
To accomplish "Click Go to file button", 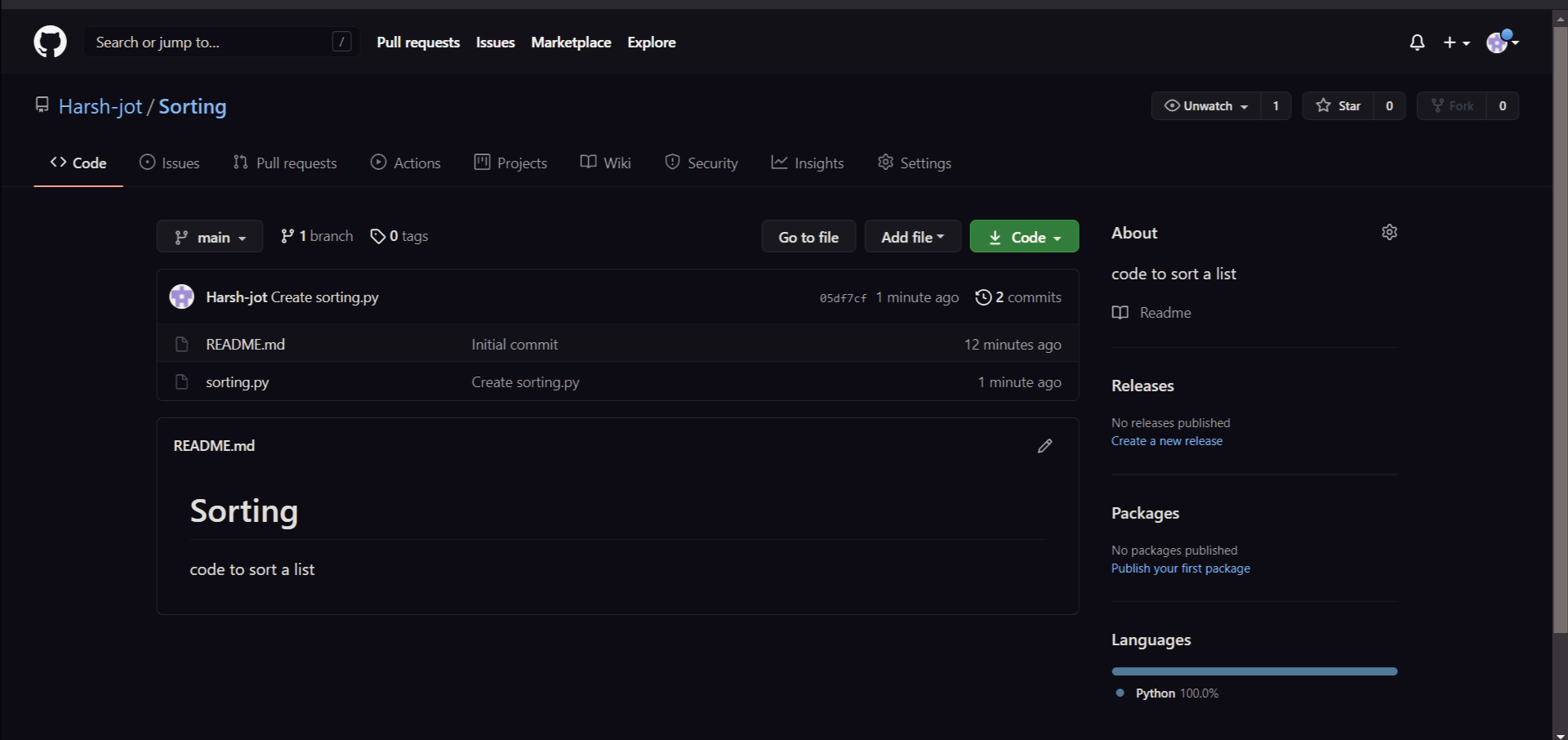I will pyautogui.click(x=808, y=237).
